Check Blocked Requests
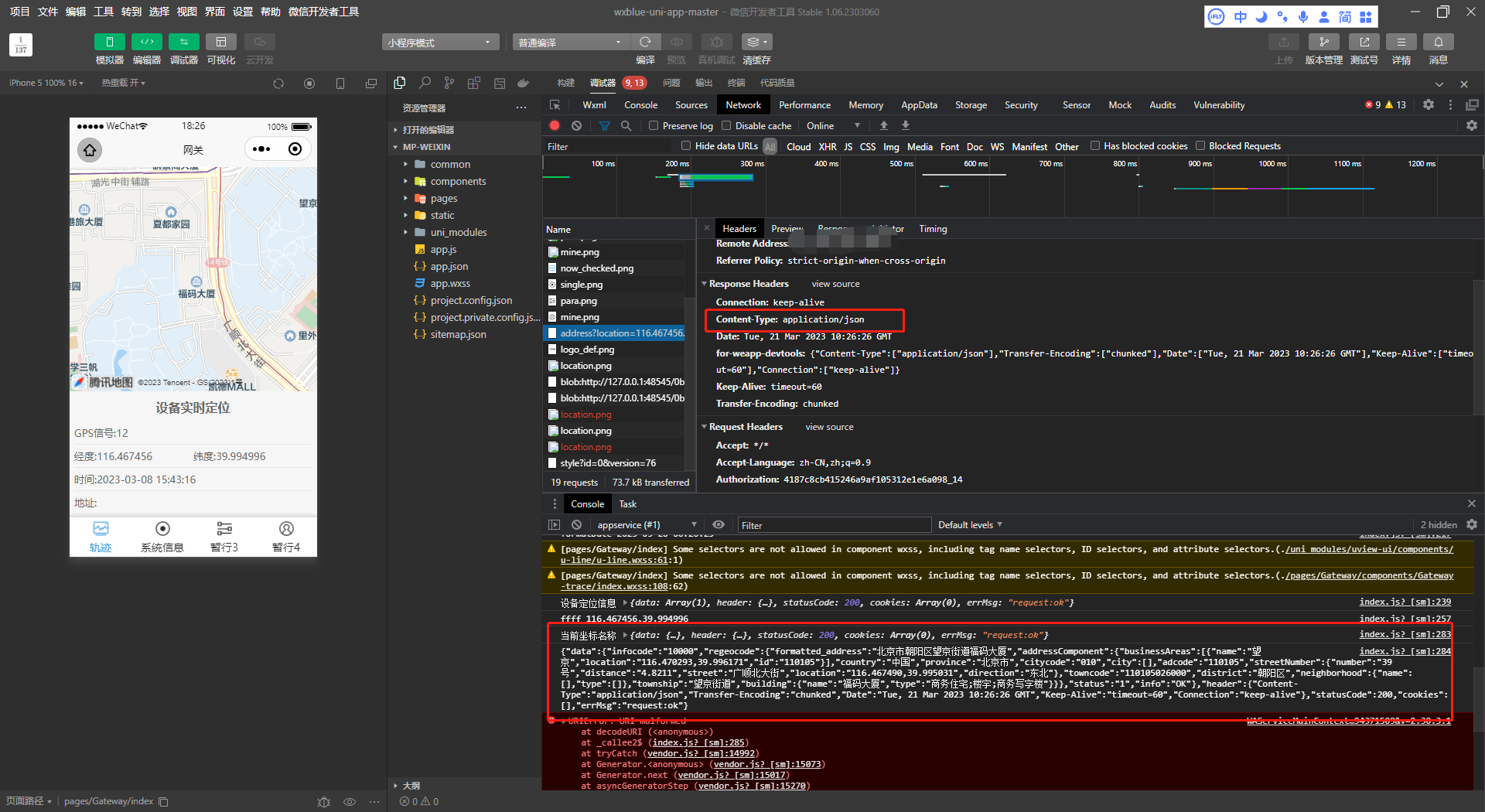This screenshot has width=1485, height=812. (x=1200, y=145)
